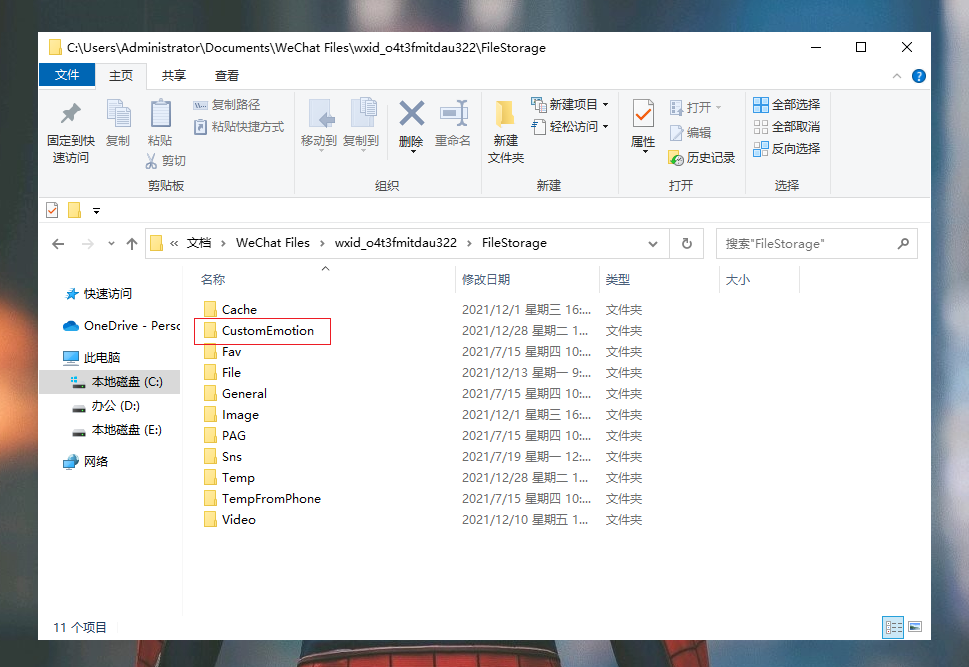Click the properties checkmark in quick access toolbar
The width and height of the screenshot is (969, 667).
pos(53,210)
